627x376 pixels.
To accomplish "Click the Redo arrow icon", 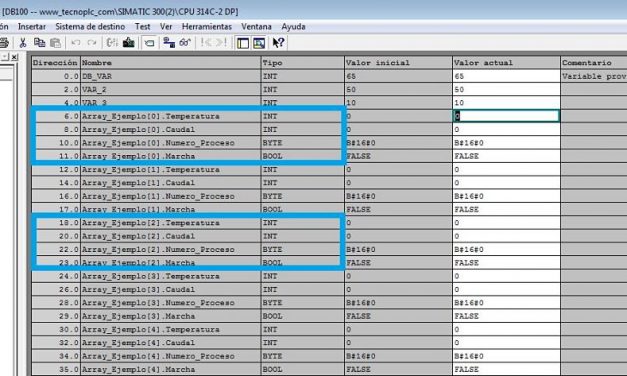I will pyautogui.click(x=92, y=42).
